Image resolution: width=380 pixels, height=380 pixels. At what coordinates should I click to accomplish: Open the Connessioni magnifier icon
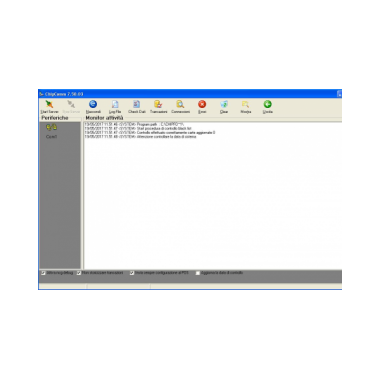(180, 104)
